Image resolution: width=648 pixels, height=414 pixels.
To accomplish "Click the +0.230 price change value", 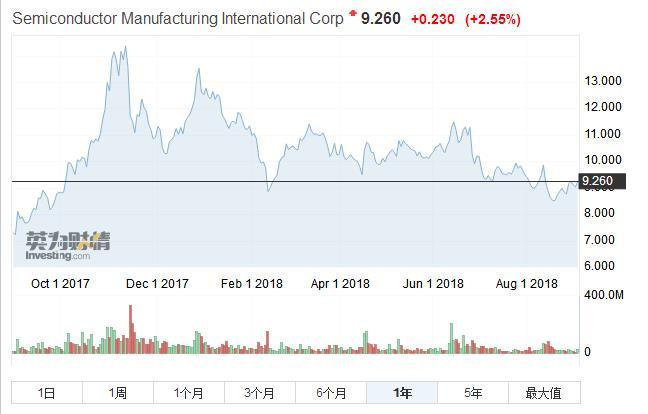I will (x=431, y=19).
